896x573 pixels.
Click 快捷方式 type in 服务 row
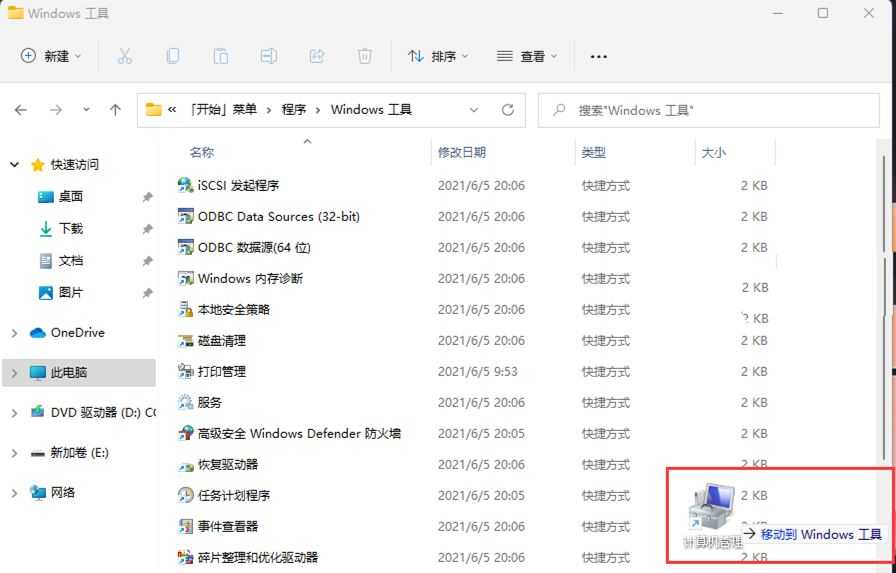606,402
